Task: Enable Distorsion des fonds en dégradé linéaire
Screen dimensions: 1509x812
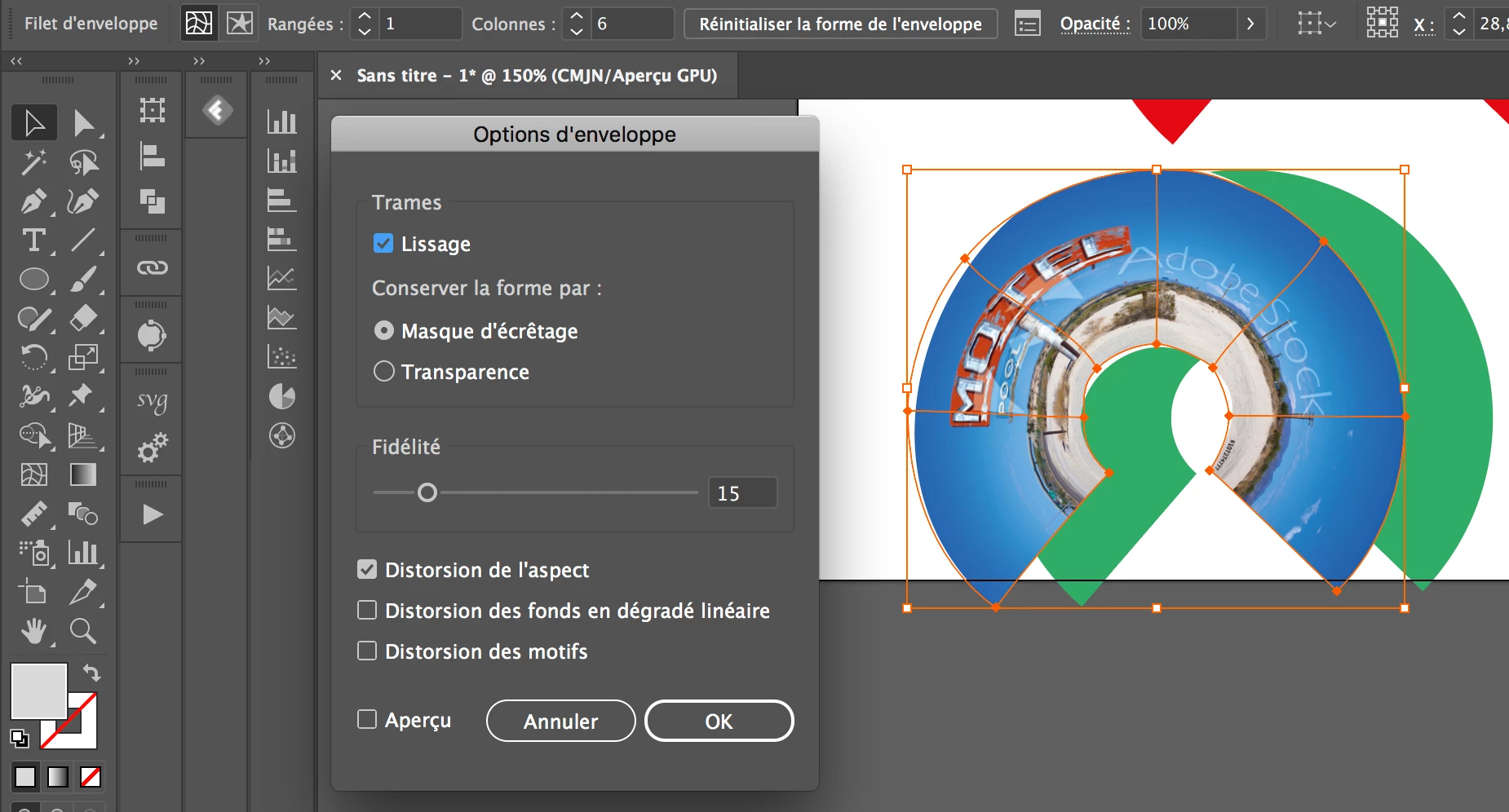Action: (367, 610)
